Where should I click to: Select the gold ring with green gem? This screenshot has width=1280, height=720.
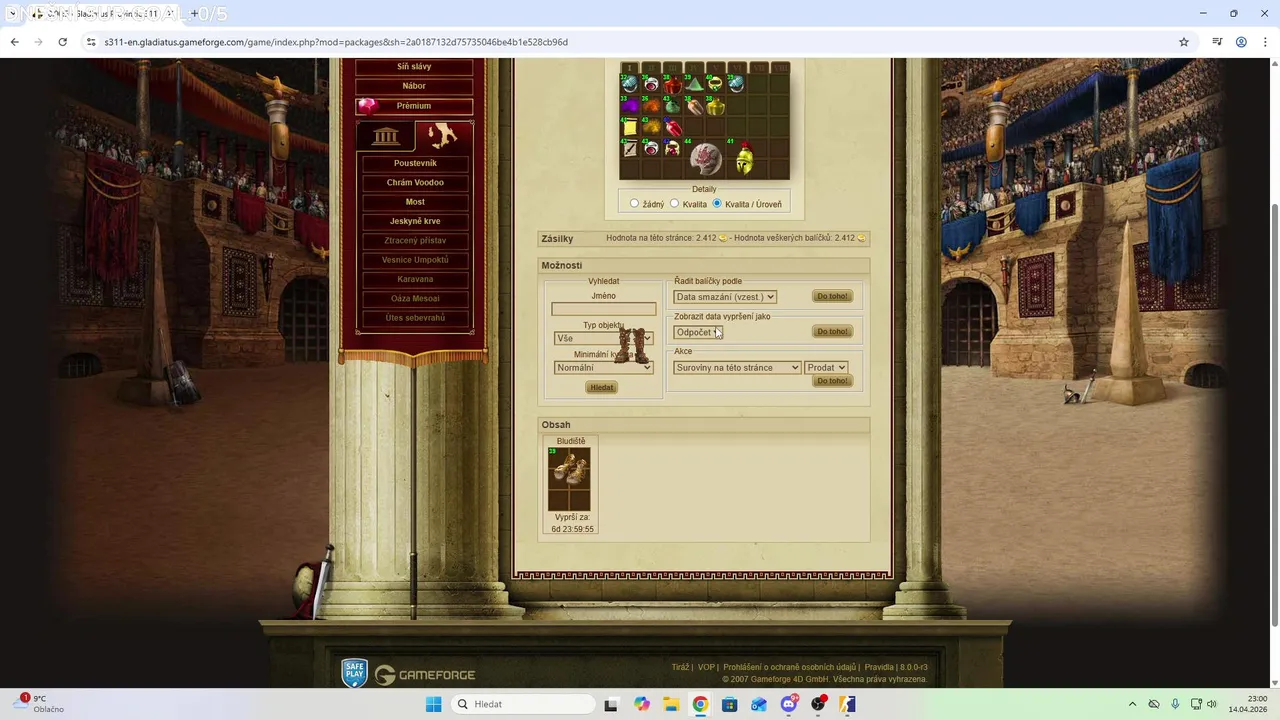tap(715, 84)
